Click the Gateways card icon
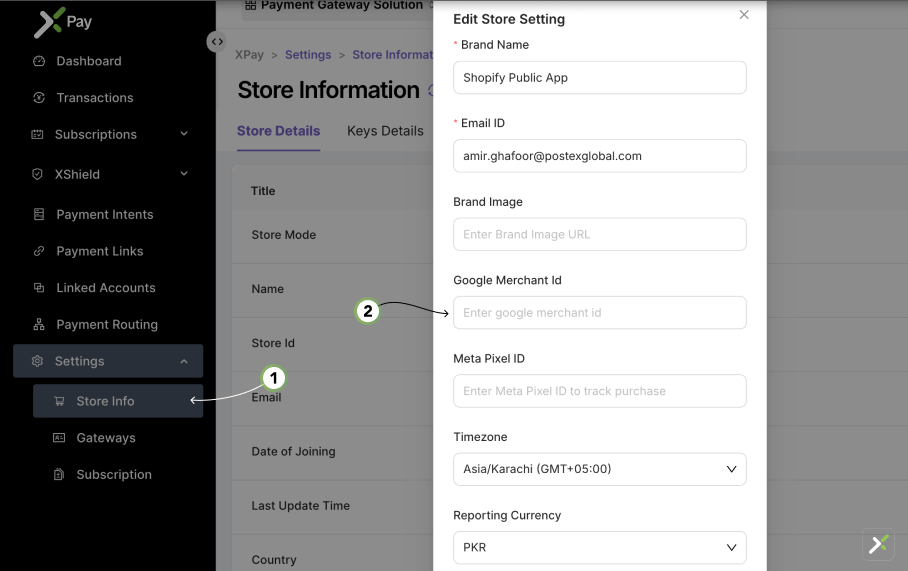 [59, 438]
